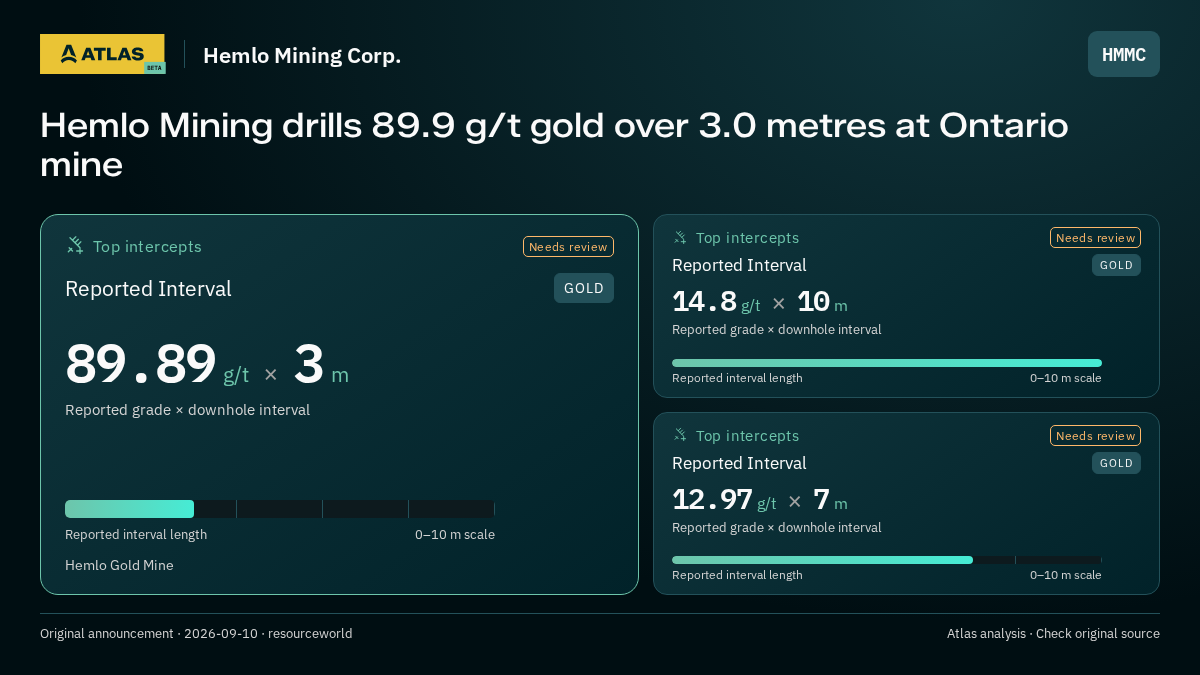Click the 7 m interval length bar

(887, 560)
